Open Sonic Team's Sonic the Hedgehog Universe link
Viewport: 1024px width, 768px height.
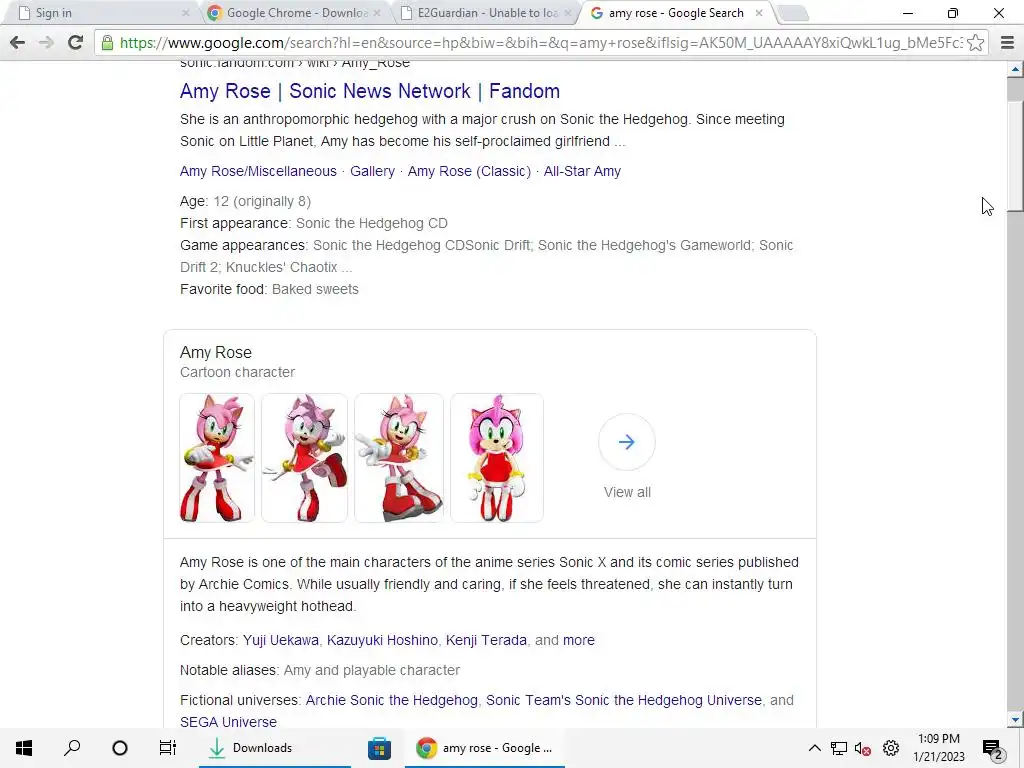click(x=624, y=700)
